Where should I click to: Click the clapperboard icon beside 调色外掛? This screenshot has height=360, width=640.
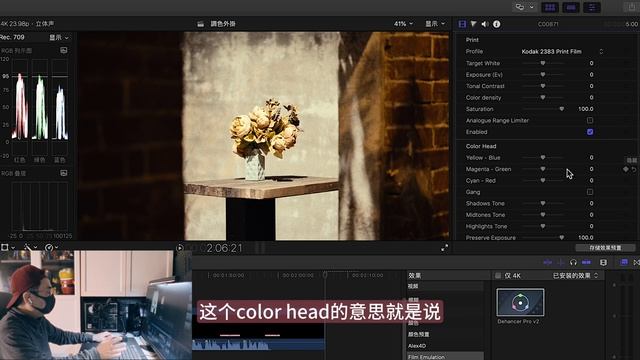[200, 24]
